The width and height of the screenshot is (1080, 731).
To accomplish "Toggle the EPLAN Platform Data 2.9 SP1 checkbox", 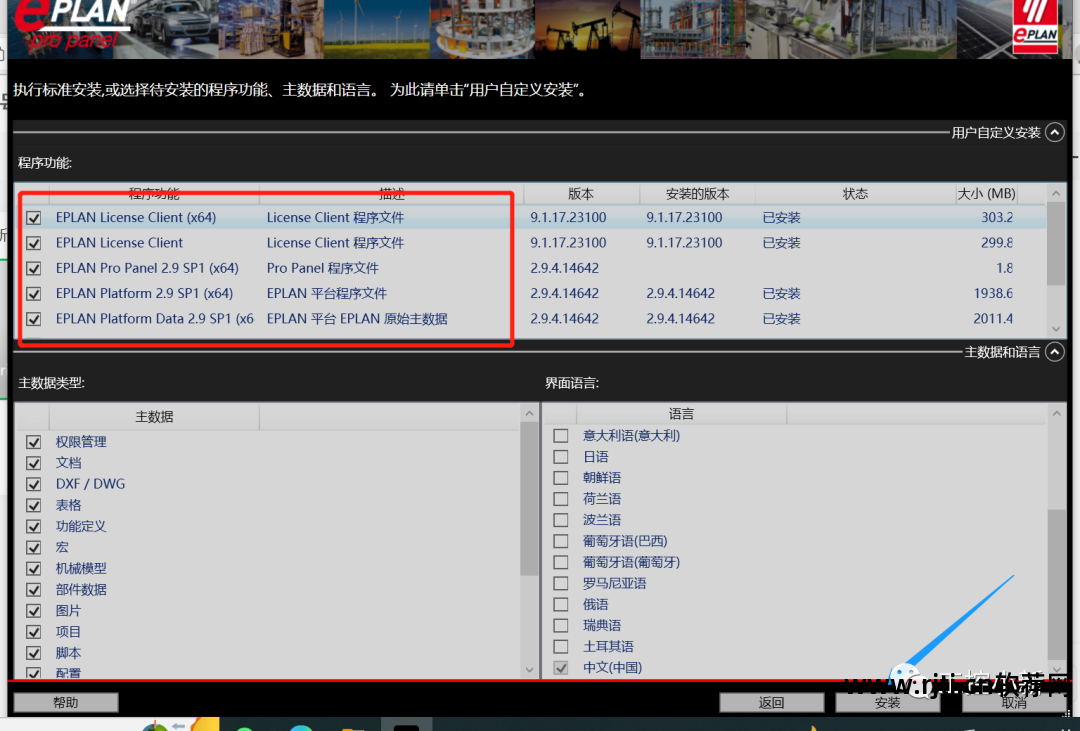I will coord(34,319).
